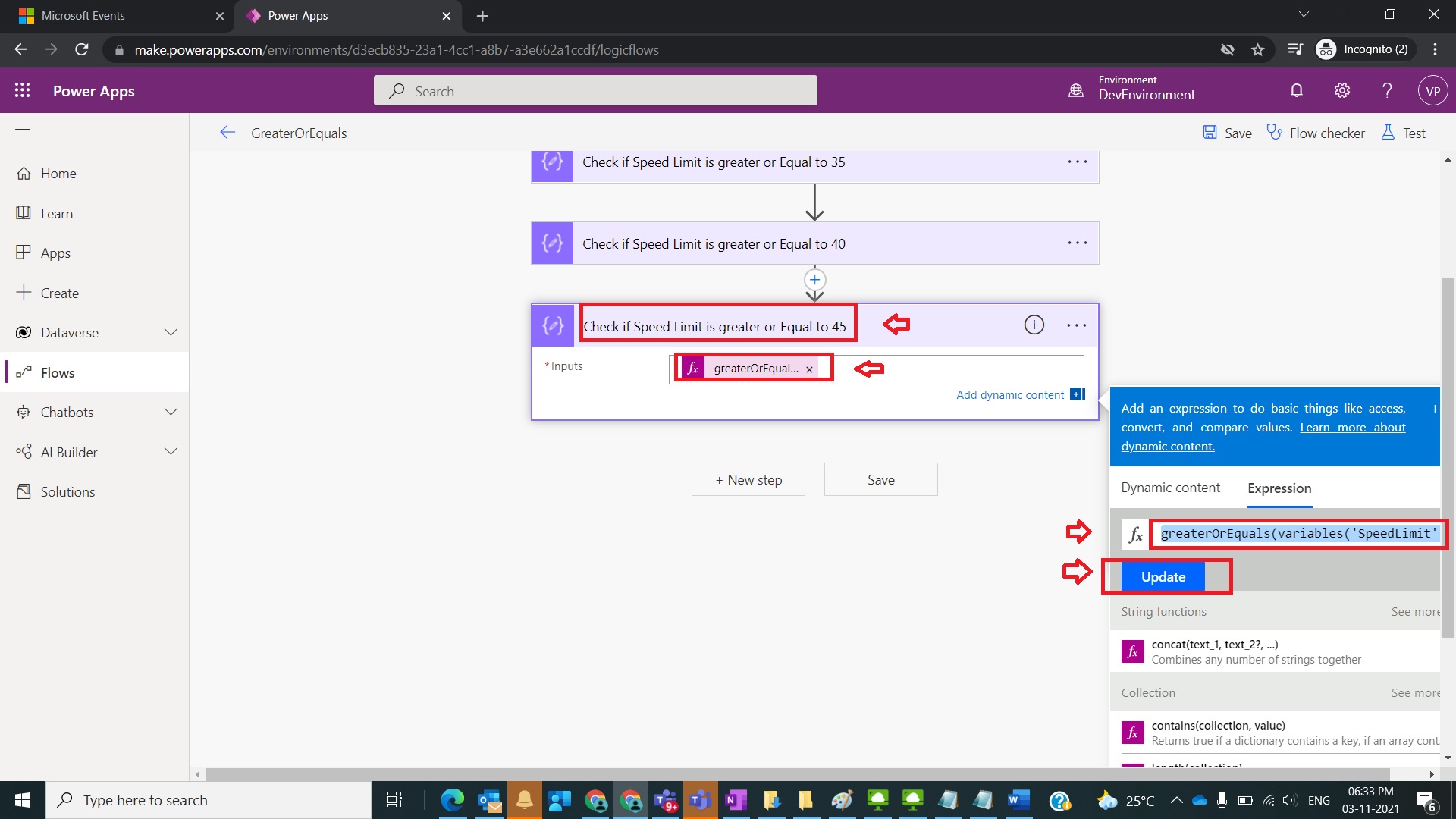Expand the Dataverse navigation section

(x=171, y=332)
